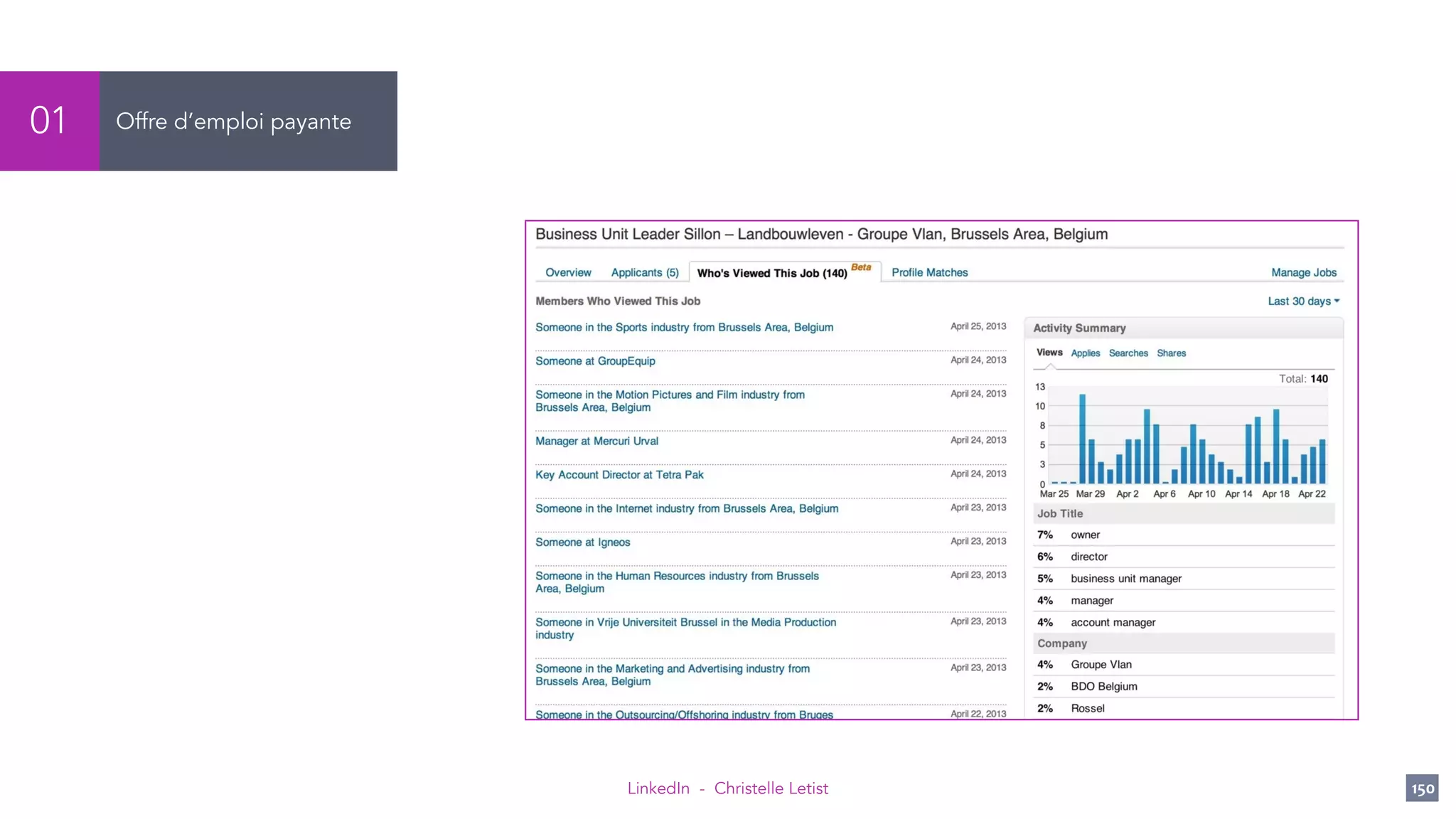Click the slide number 150 badge
Screen dimensions: 1456x819
click(1422, 788)
